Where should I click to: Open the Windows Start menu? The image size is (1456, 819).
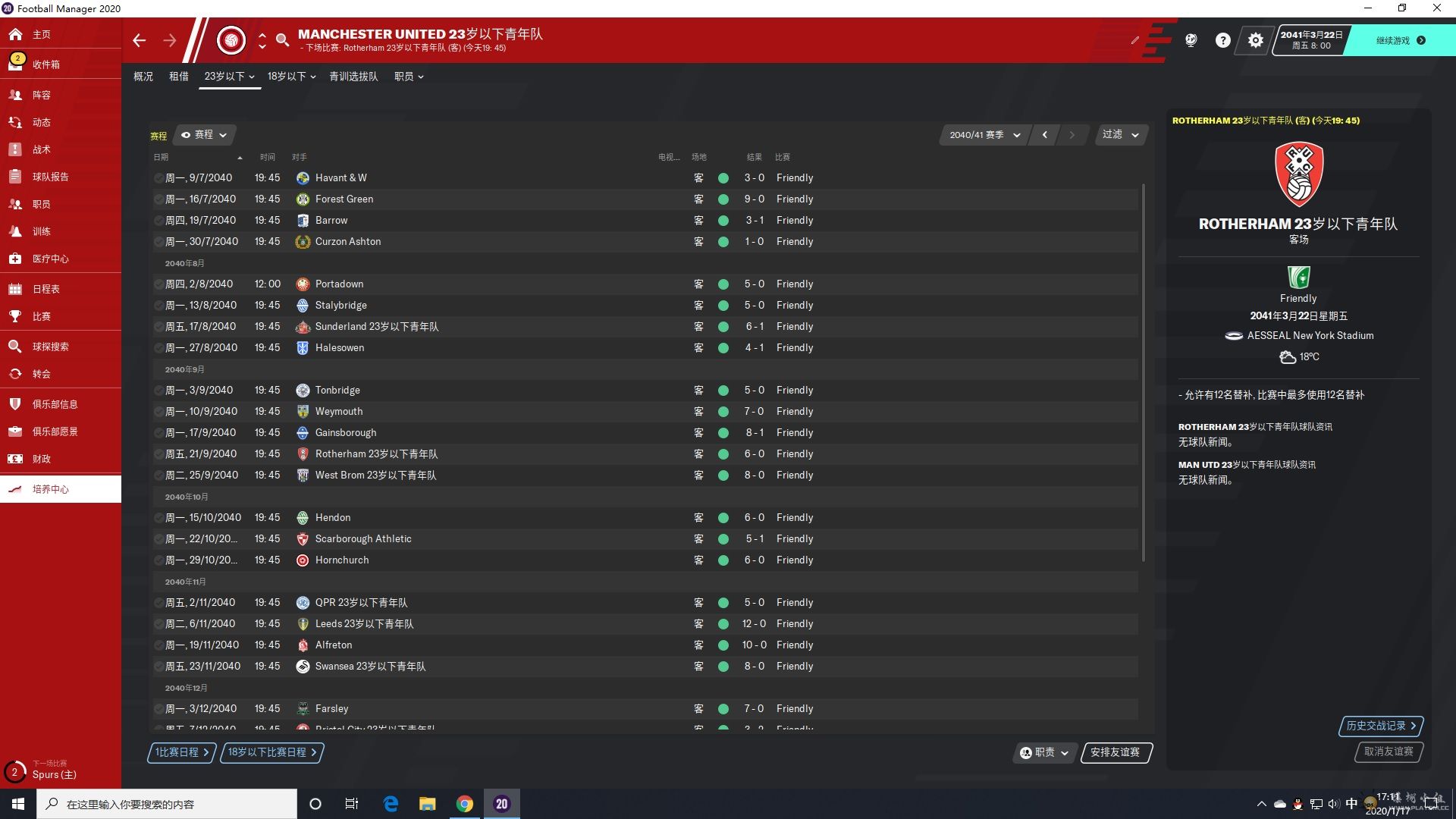(18, 804)
